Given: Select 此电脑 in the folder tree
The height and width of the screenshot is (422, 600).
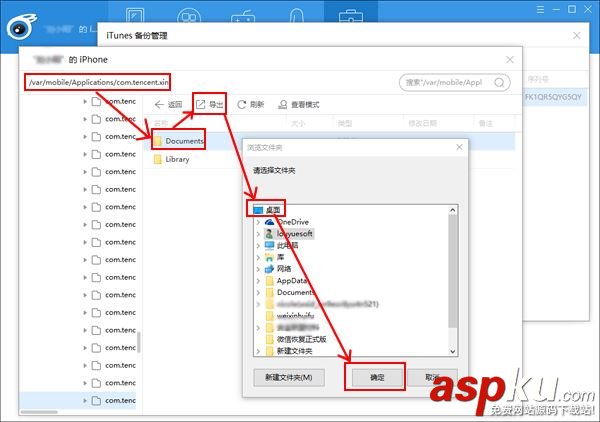Looking at the screenshot, I should (x=281, y=245).
